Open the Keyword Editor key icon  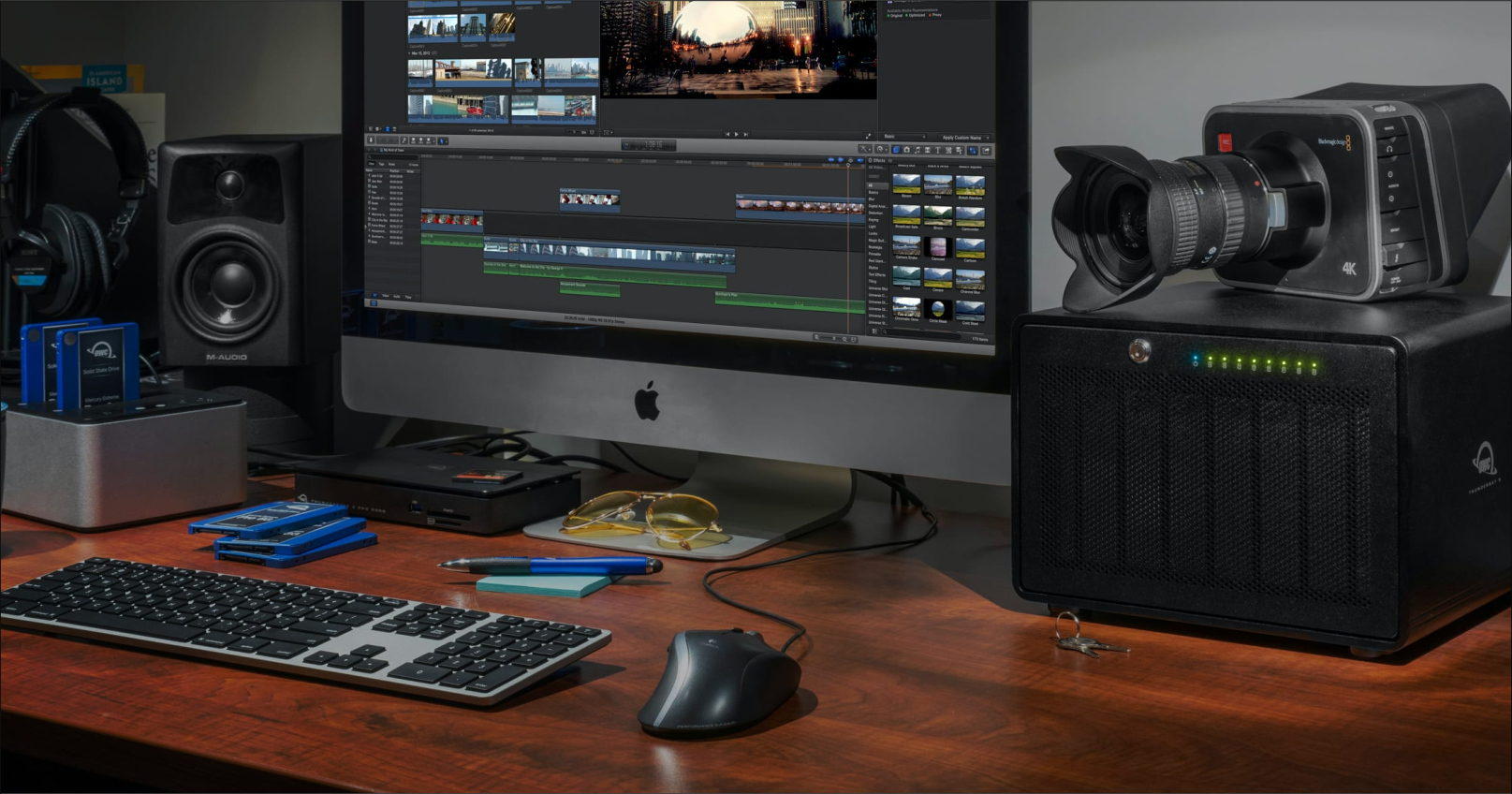(404, 140)
